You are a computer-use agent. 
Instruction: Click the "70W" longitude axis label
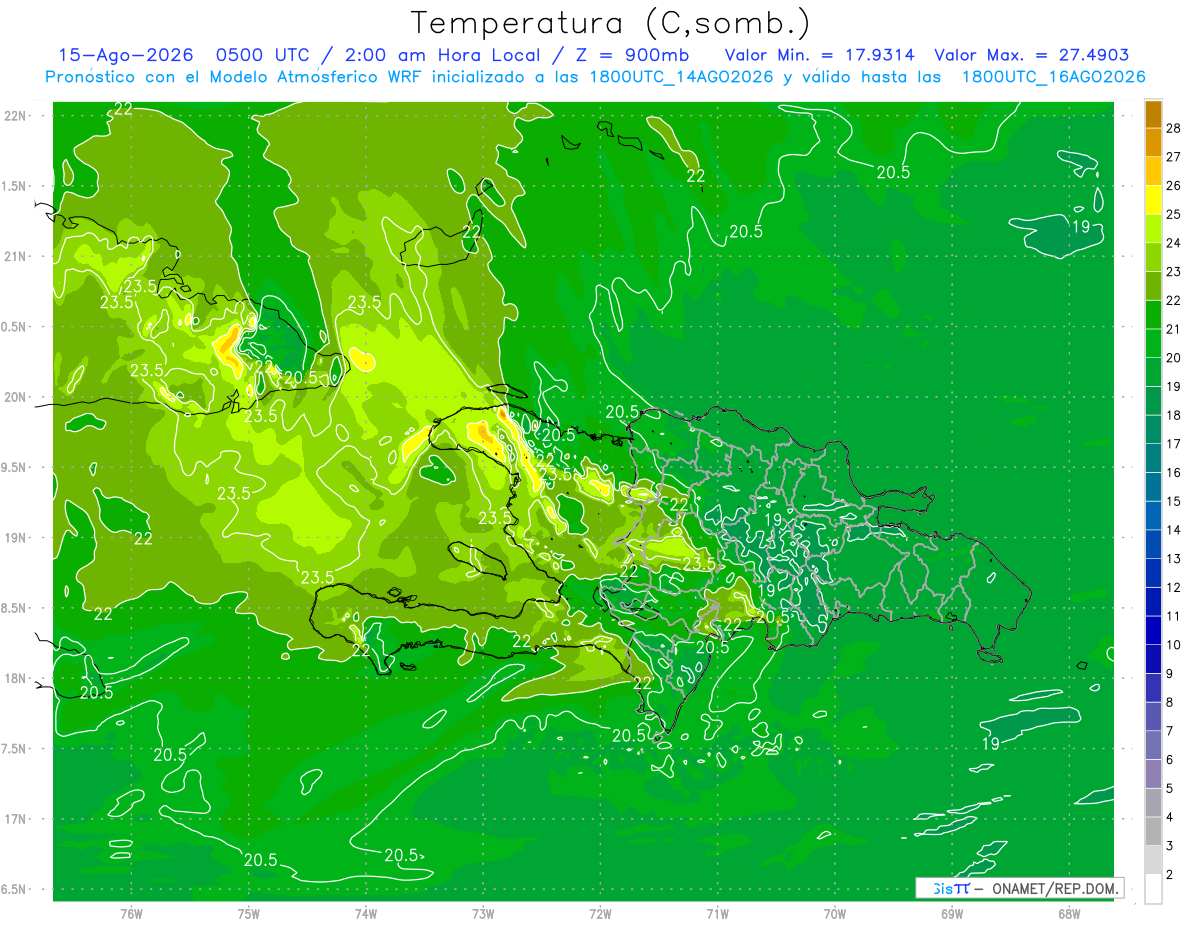(x=834, y=913)
